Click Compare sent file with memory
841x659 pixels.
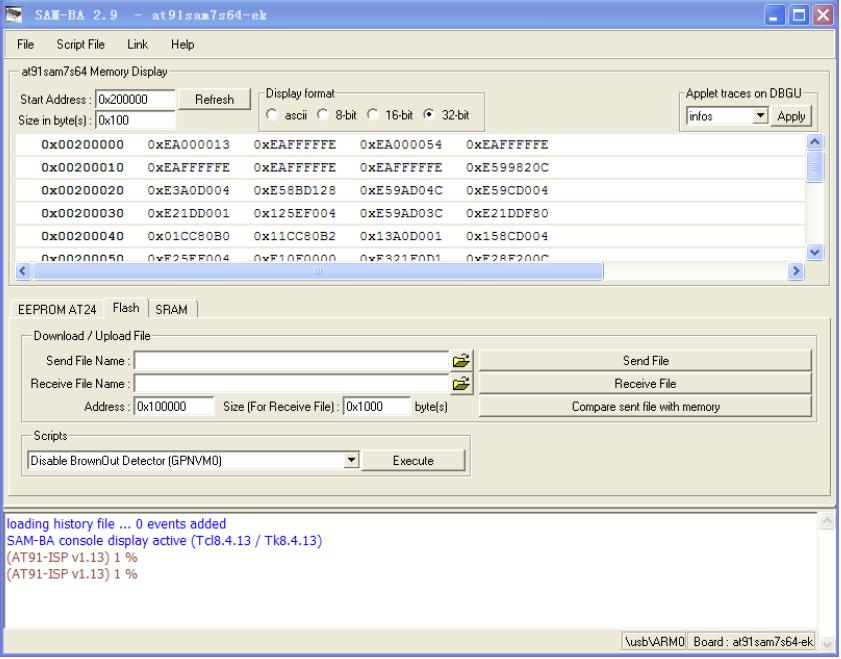click(x=645, y=407)
